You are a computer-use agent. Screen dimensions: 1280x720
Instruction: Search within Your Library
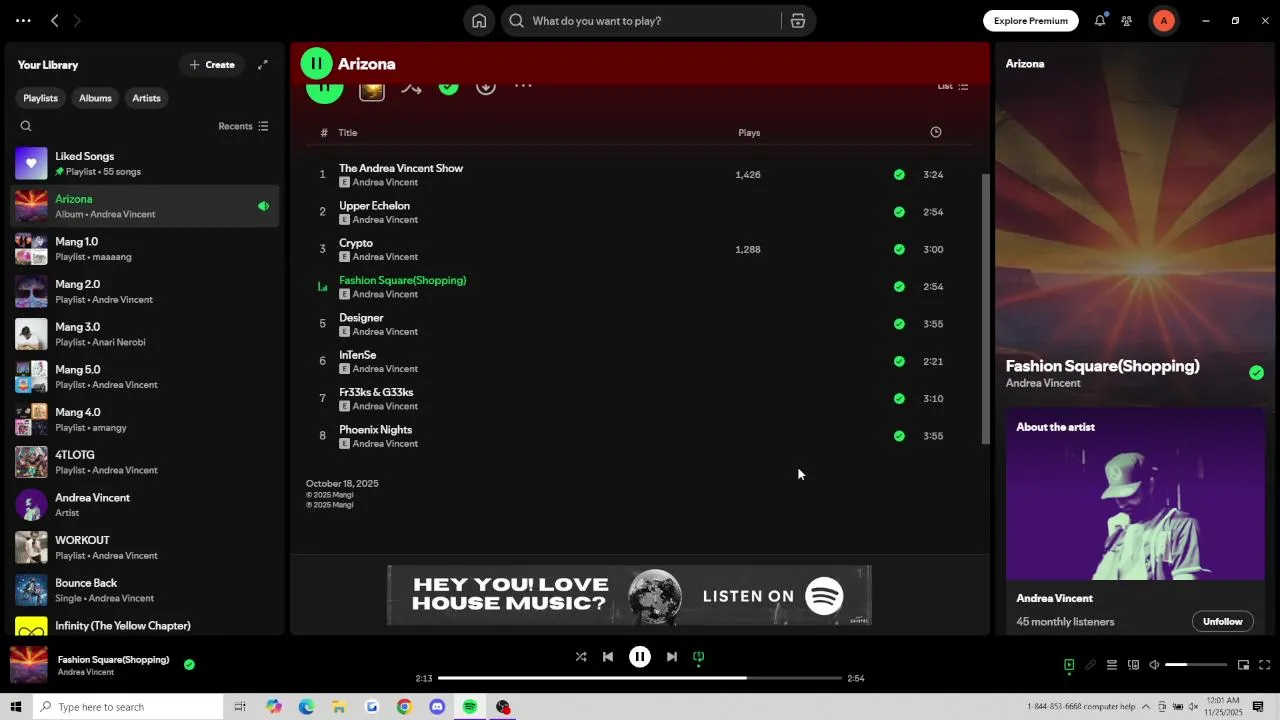(26, 126)
